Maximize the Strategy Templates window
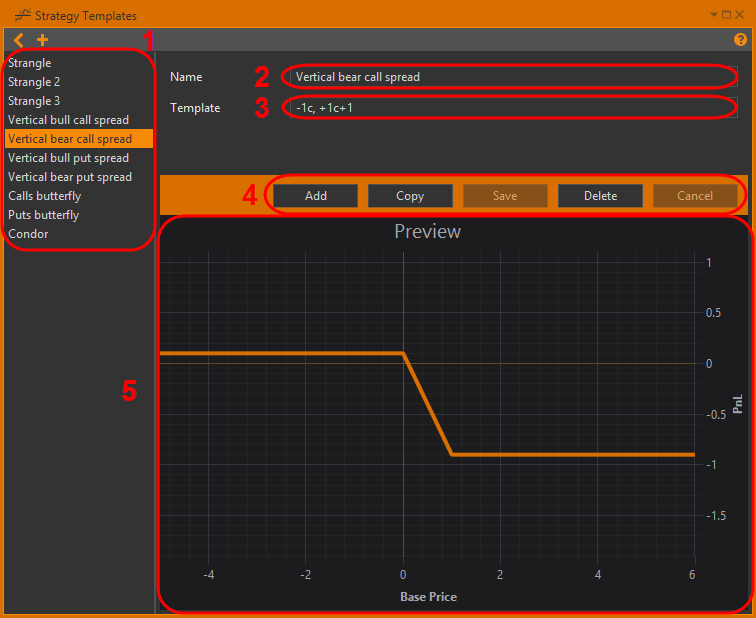 [727, 15]
